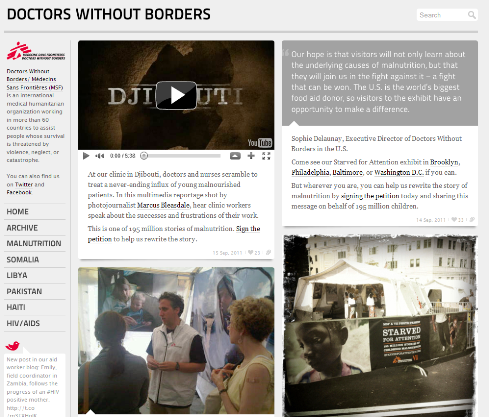
Task: Play the Djibouti video using the large button
Action: [176, 95]
